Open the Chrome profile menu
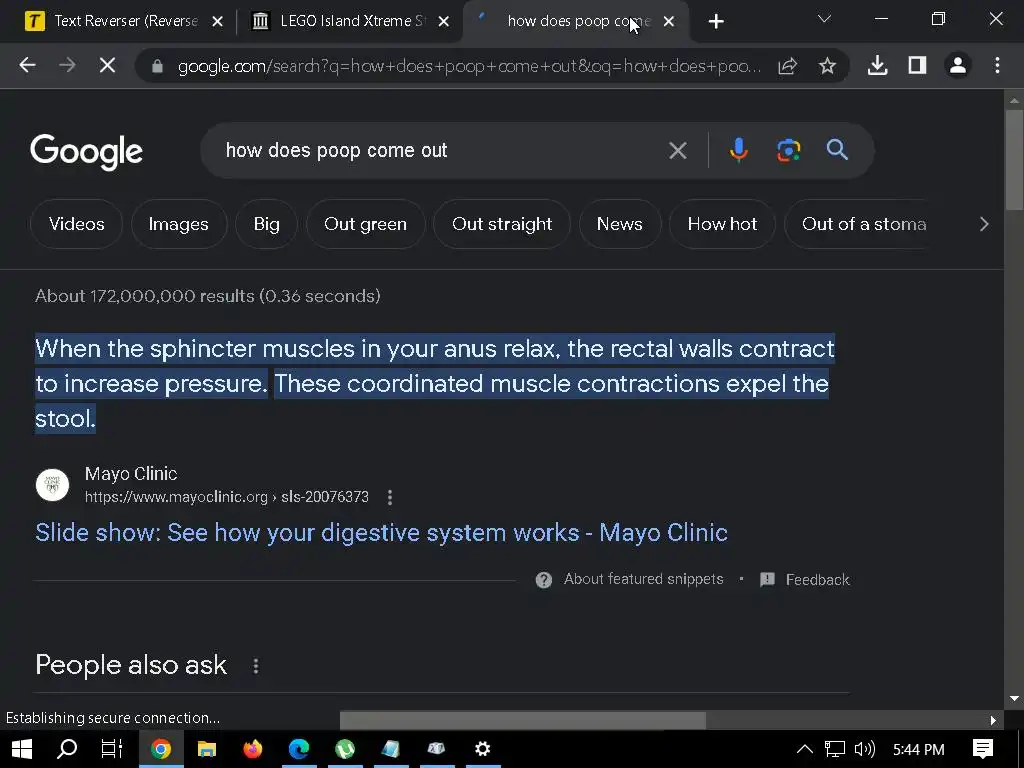 click(x=957, y=65)
